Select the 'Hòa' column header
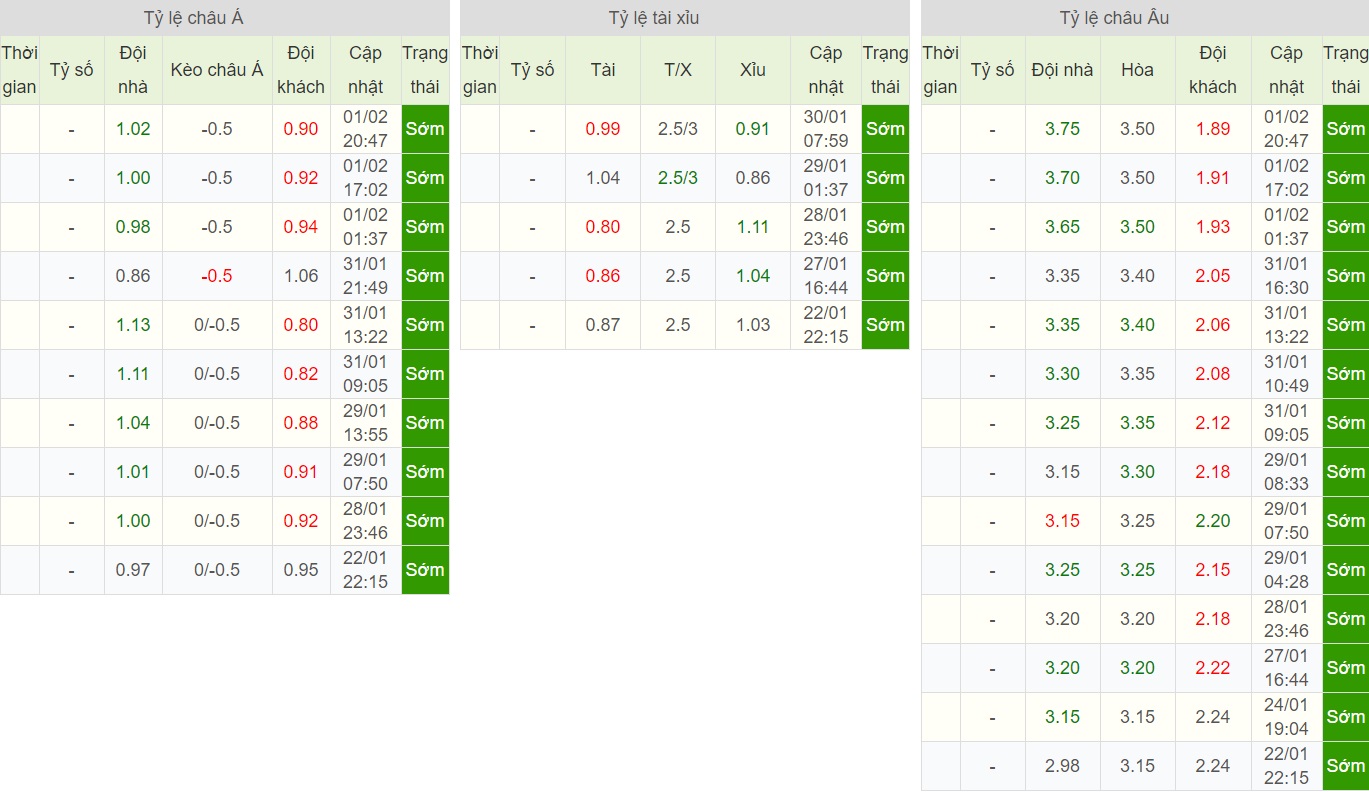Image resolution: width=1369 pixels, height=792 pixels. click(1137, 70)
